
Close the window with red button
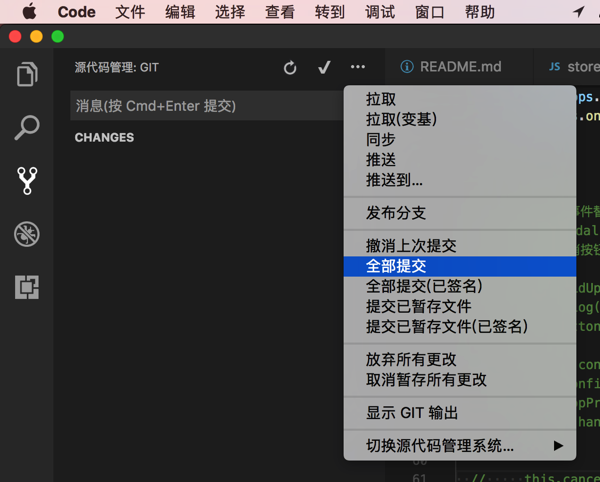15,37
